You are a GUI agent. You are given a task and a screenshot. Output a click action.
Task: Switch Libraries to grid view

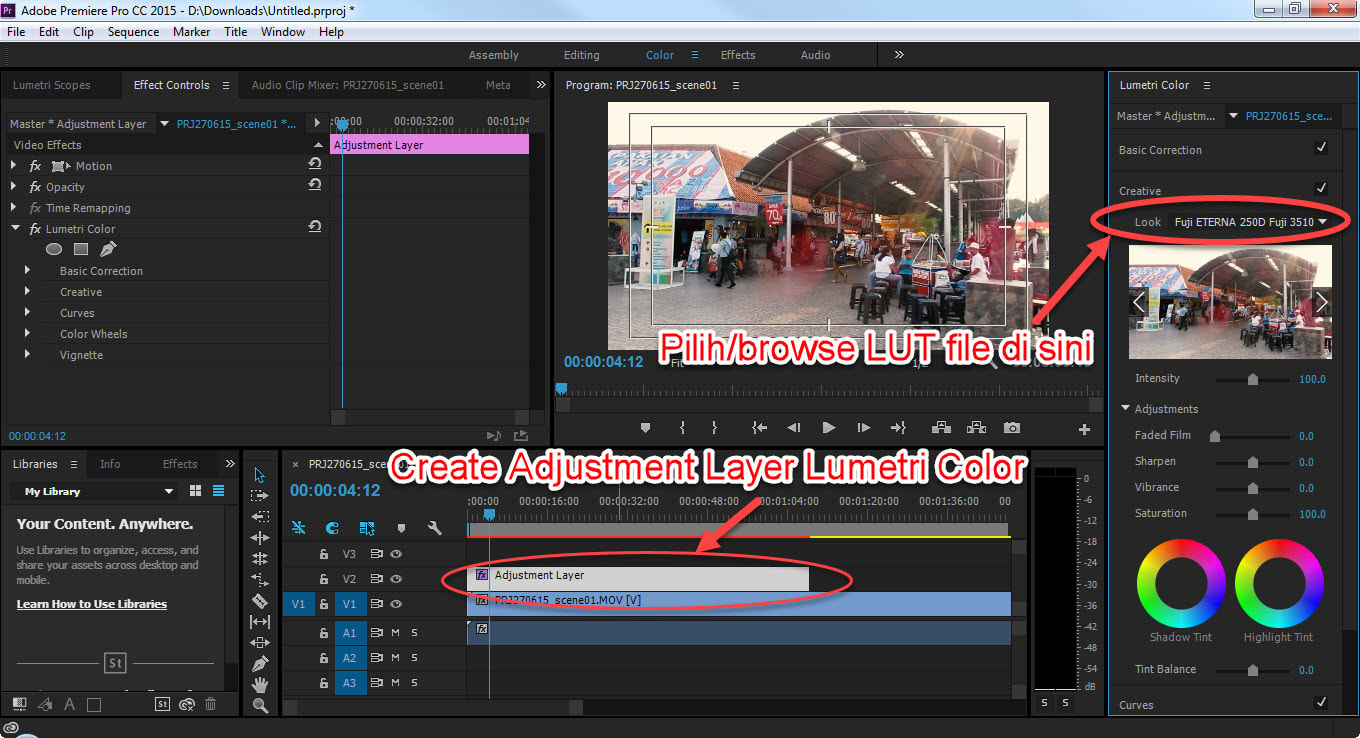[x=196, y=491]
